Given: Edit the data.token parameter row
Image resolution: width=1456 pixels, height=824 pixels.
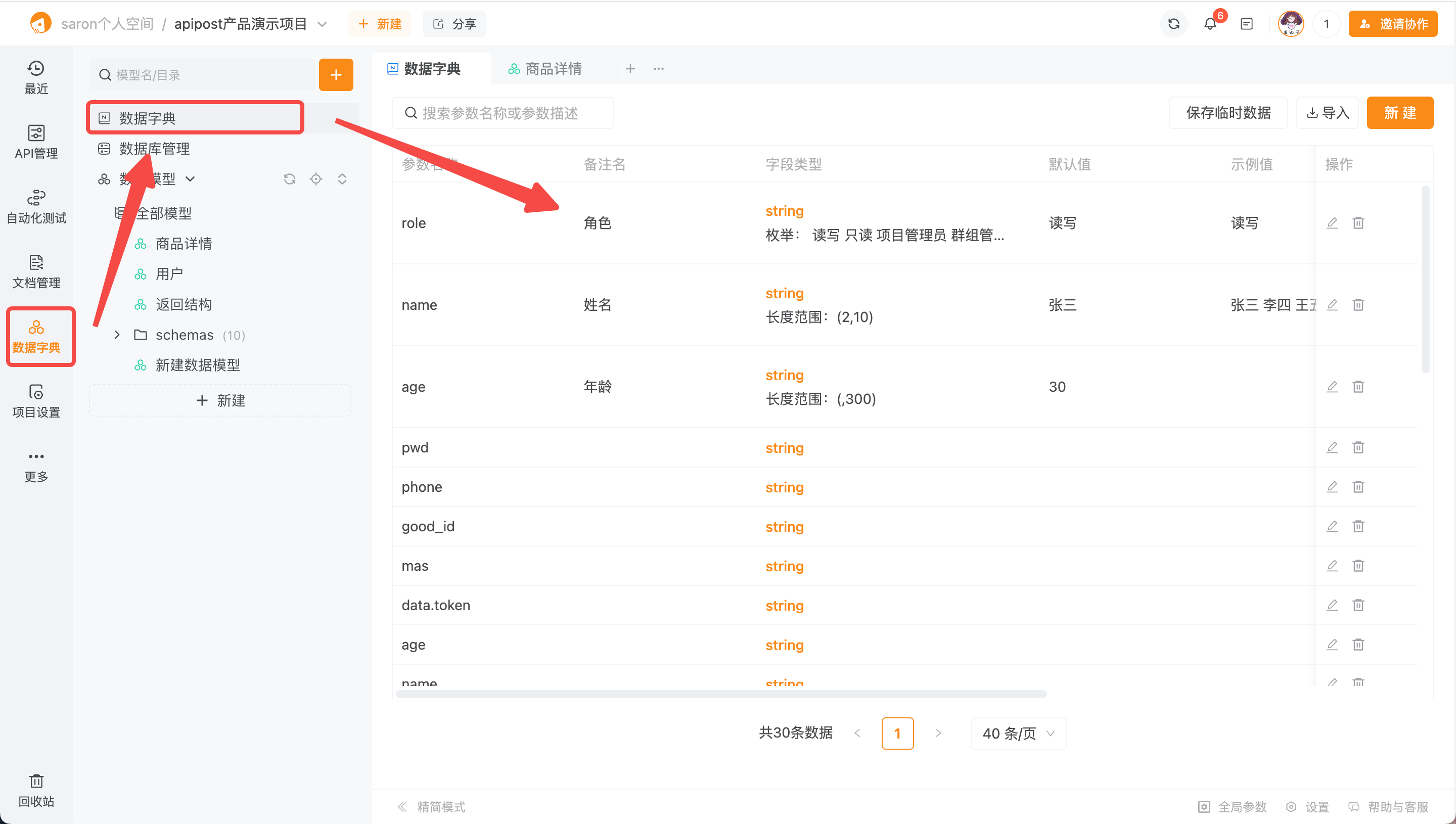Looking at the screenshot, I should [x=1332, y=606].
